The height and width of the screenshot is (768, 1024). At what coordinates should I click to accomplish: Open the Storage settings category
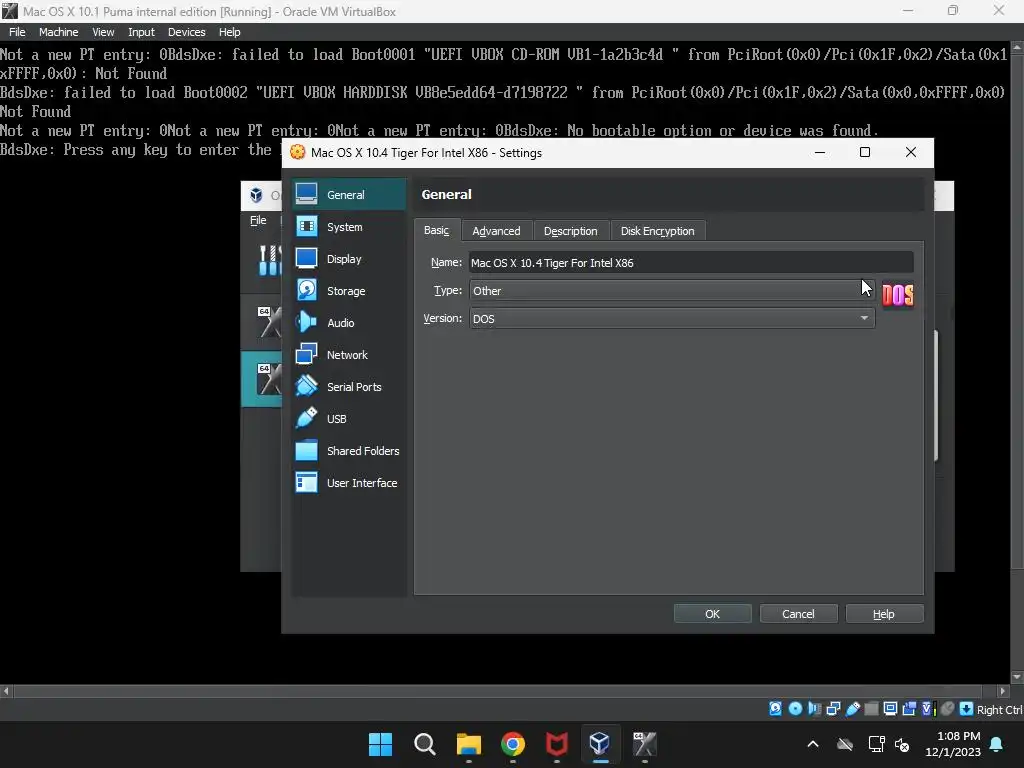[348, 291]
